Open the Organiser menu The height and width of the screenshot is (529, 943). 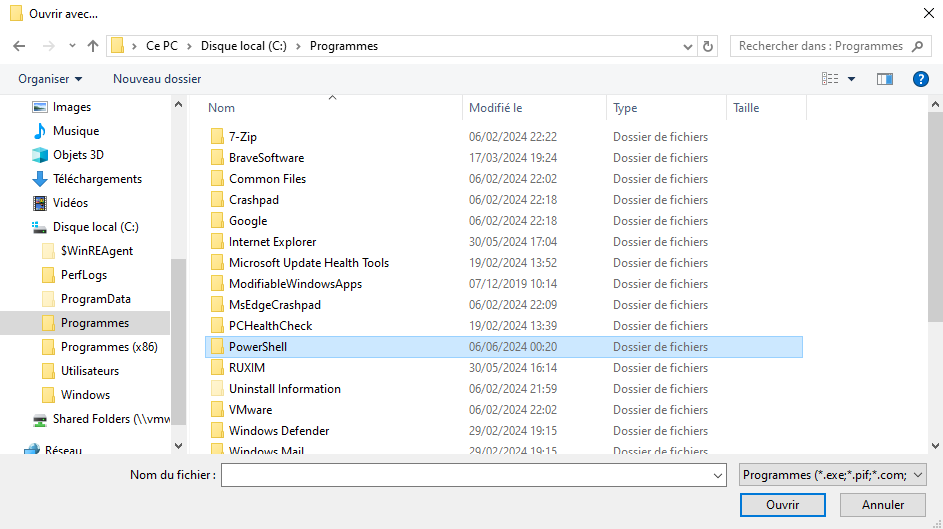pyautogui.click(x=50, y=79)
